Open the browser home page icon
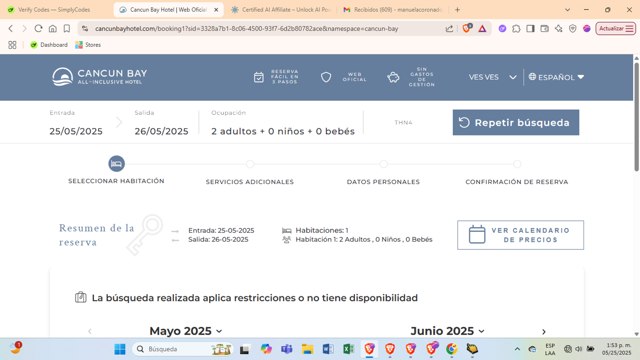 pos(53,29)
